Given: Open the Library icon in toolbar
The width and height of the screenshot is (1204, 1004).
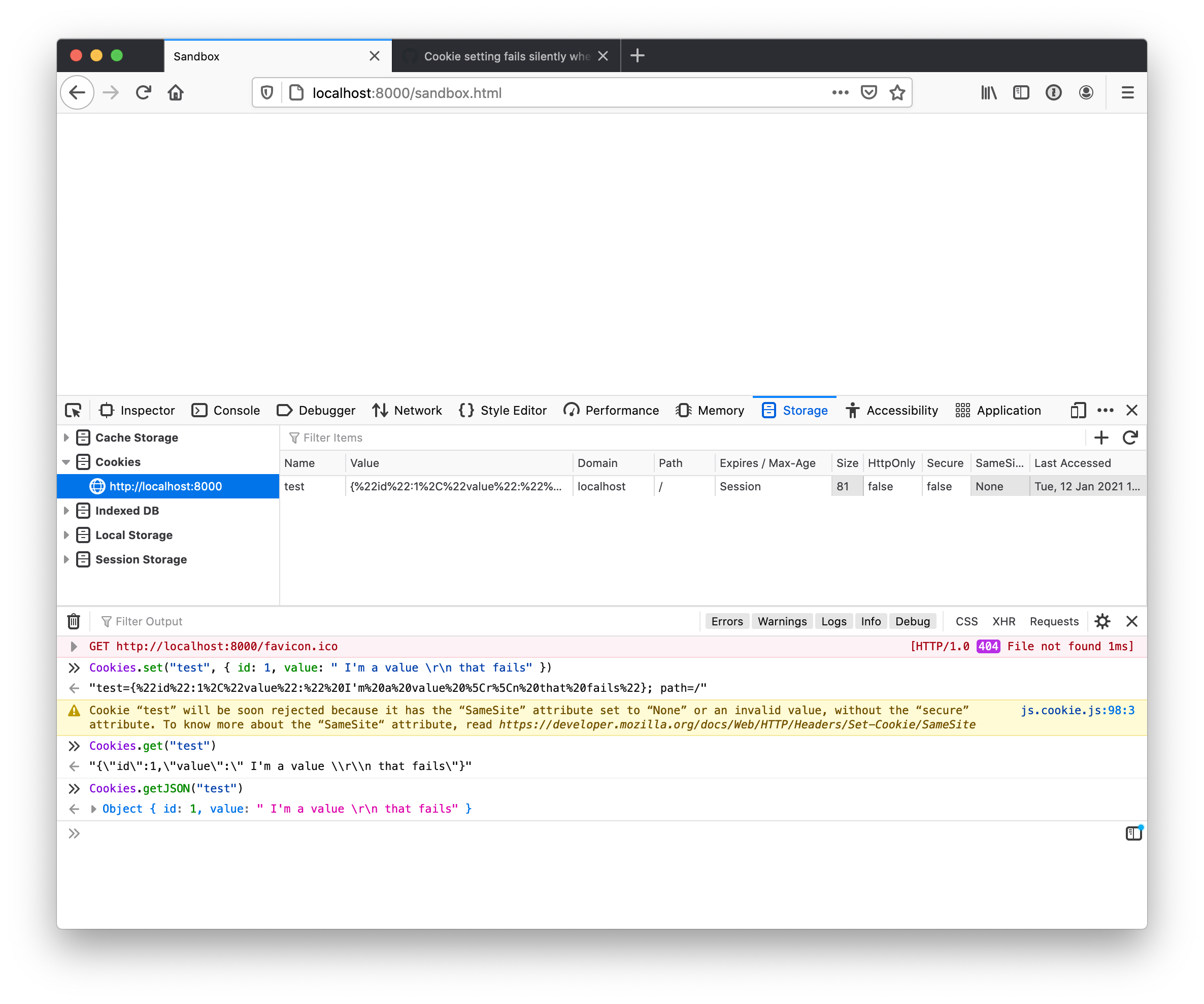Looking at the screenshot, I should point(988,92).
